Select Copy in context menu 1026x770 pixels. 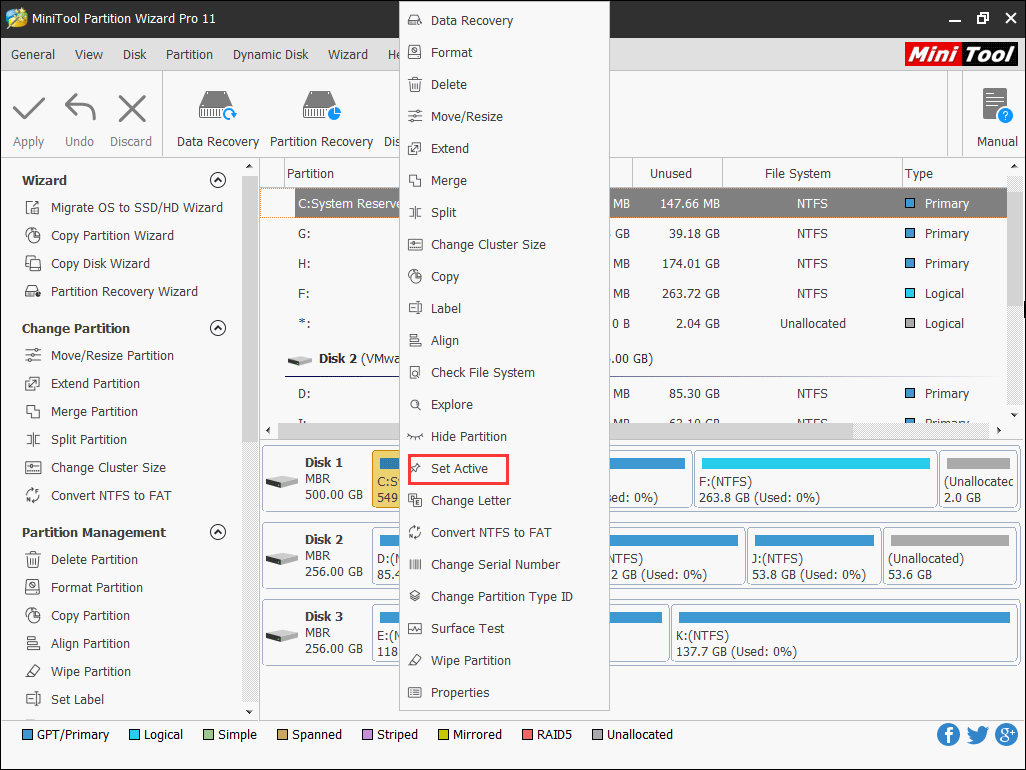pyautogui.click(x=504, y=277)
